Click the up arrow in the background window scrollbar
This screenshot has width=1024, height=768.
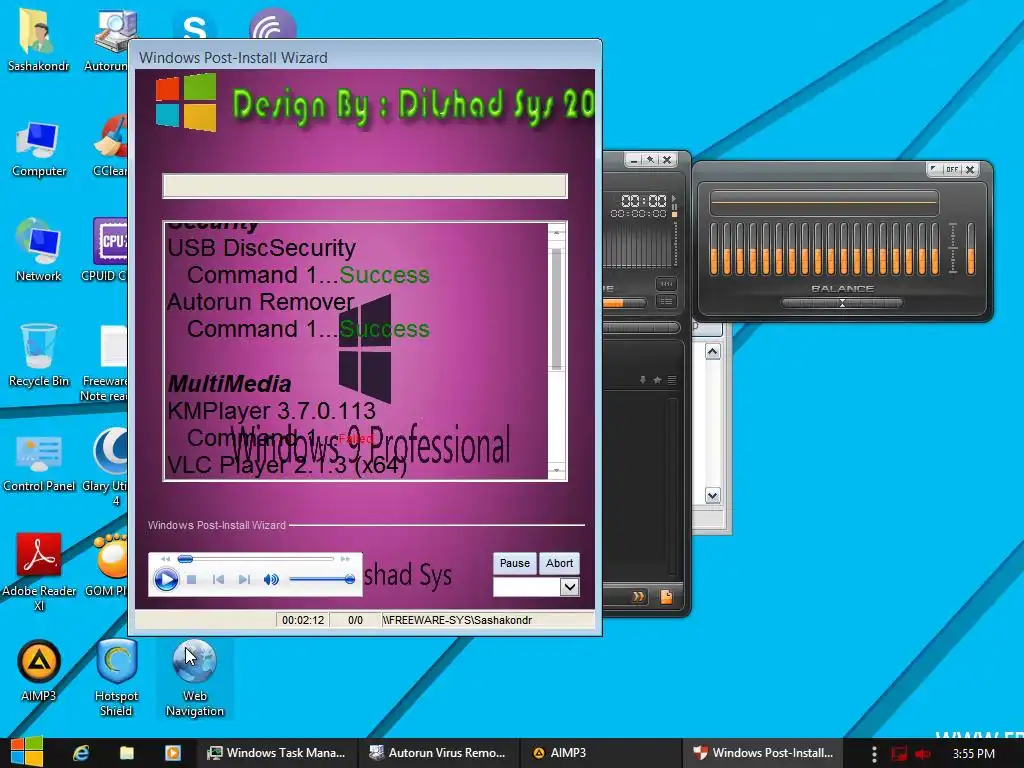point(712,351)
